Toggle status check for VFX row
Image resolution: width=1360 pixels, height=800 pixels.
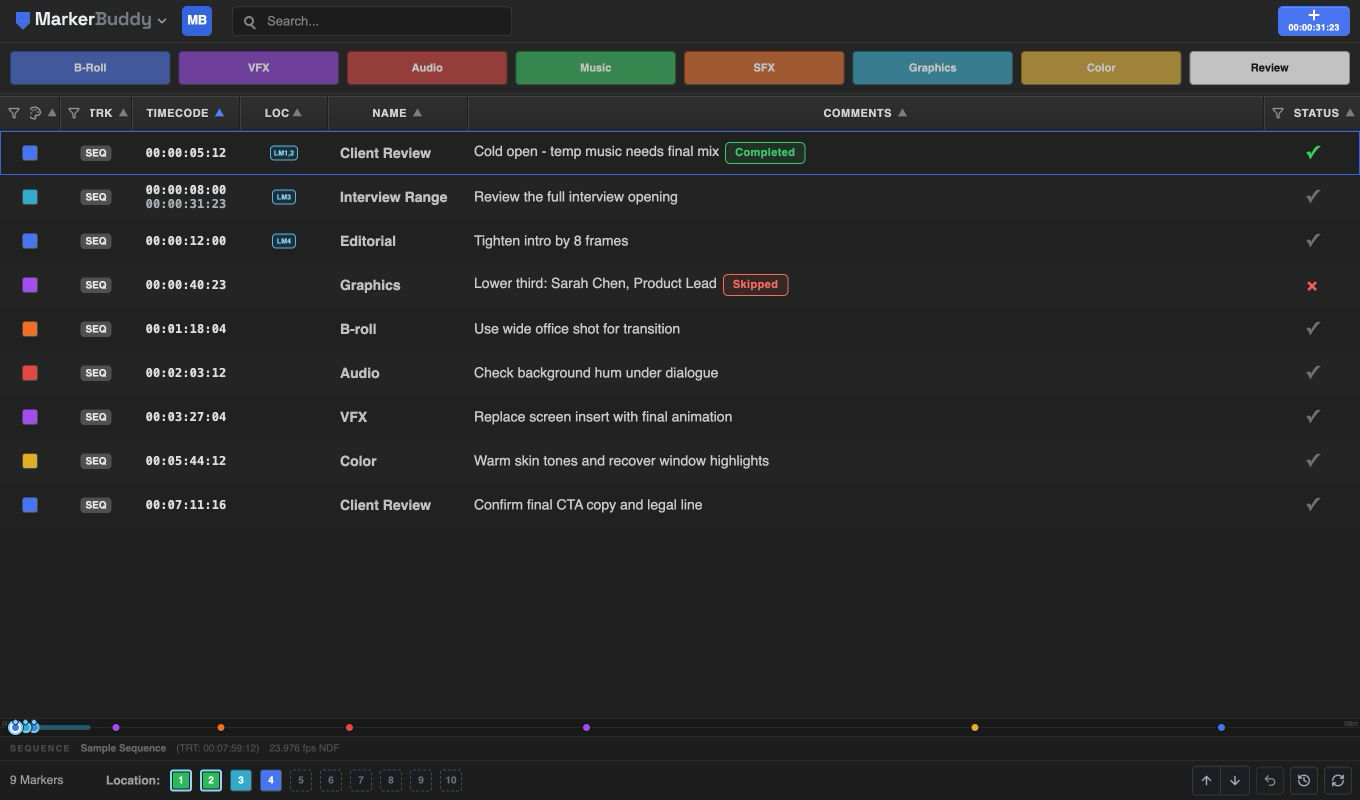pos(1313,416)
